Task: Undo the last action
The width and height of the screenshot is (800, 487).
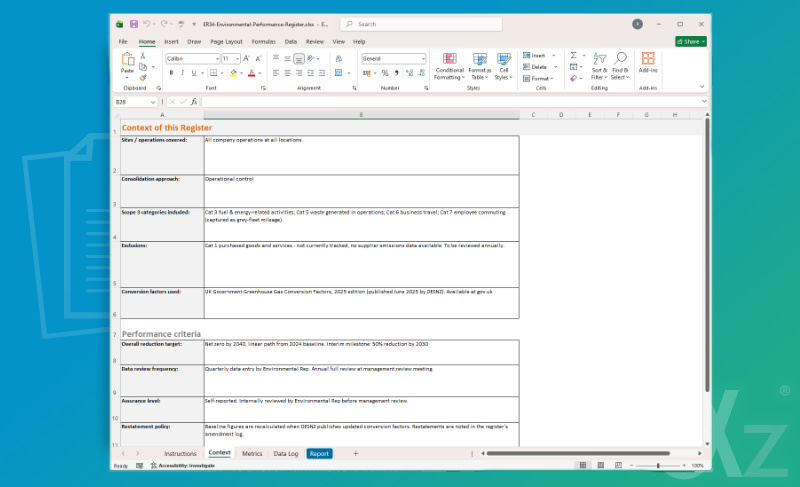Action: (x=146, y=24)
